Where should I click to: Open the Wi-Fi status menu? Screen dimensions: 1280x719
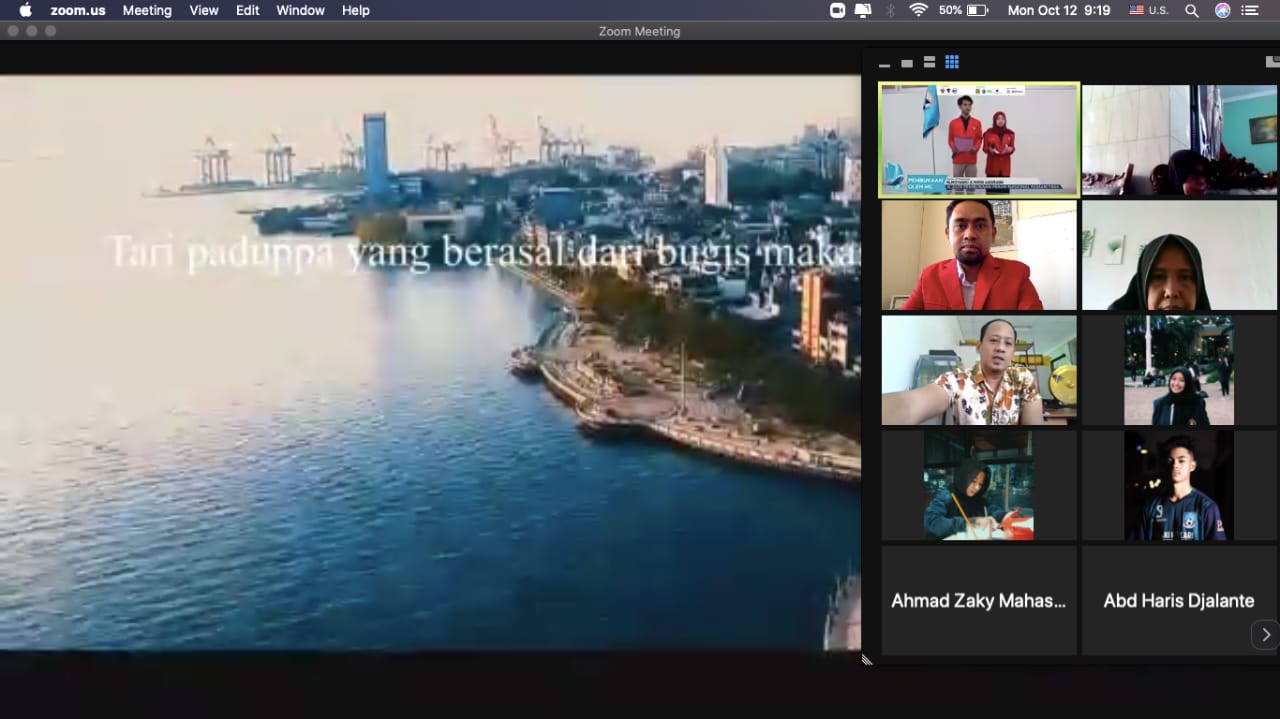coord(918,10)
